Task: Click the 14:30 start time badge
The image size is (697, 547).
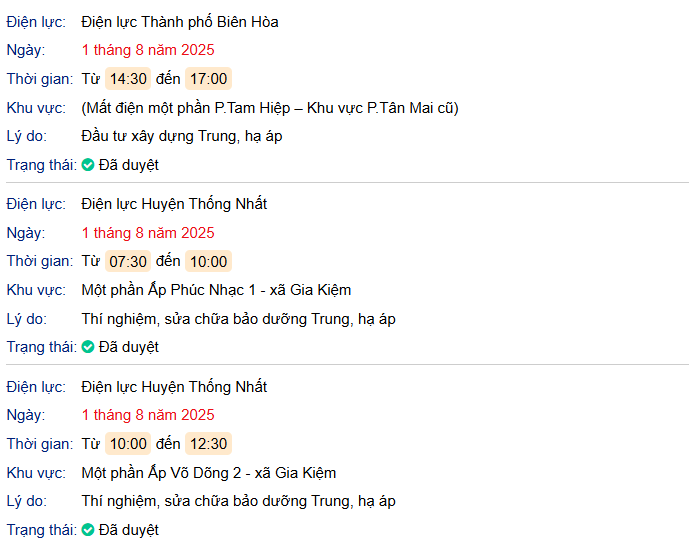Action: click(x=128, y=79)
